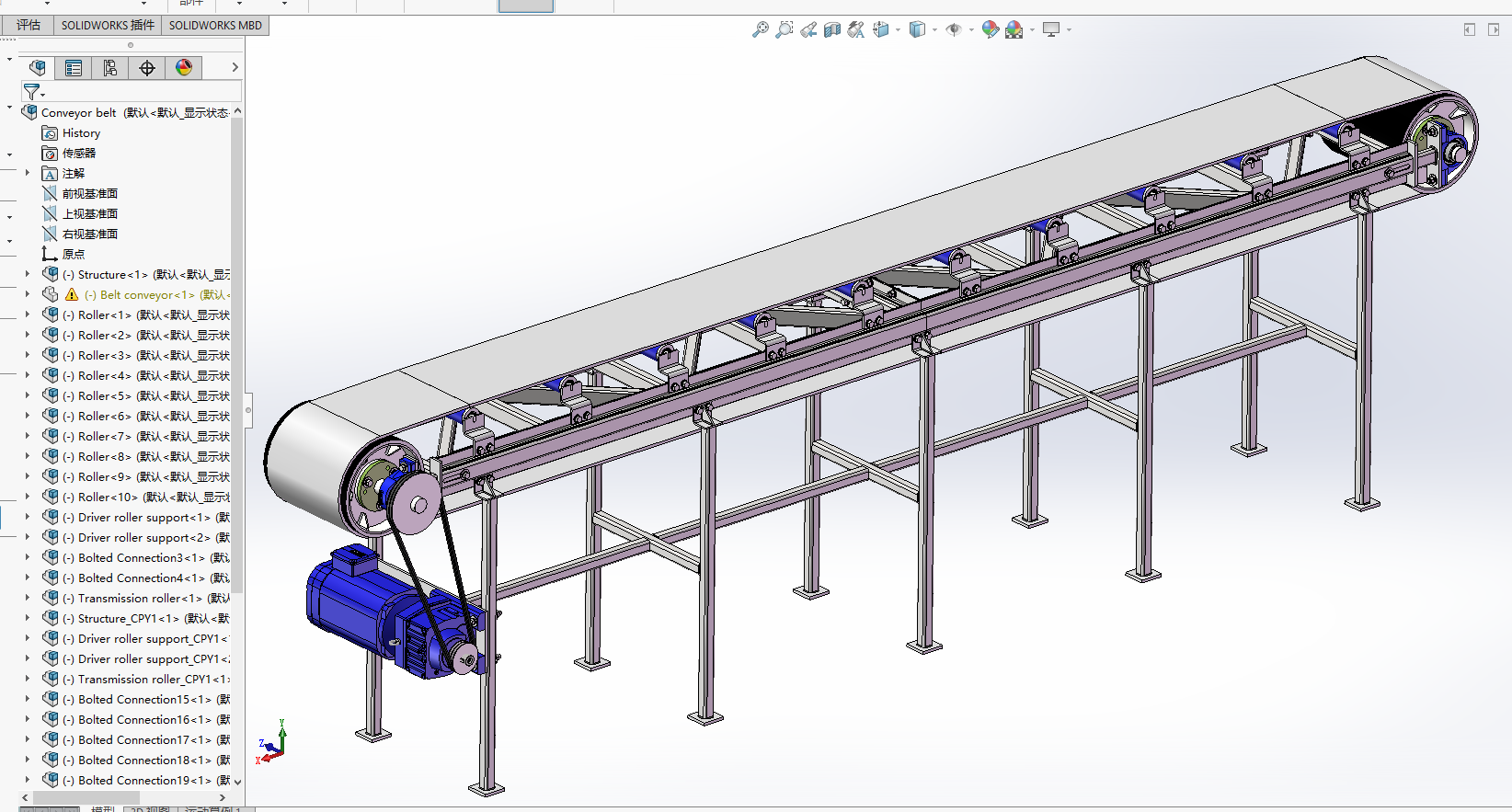Click the feature tree filter funnel icon
This screenshot has width=1512, height=812.
coord(31,91)
